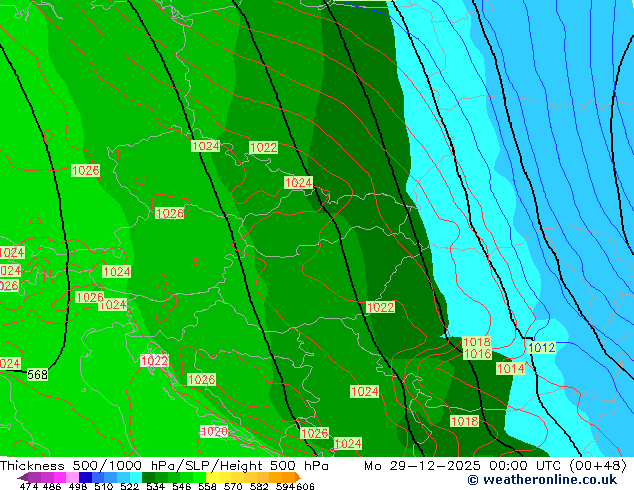The image size is (634, 490).
Task: Click the 474 legend value
Action: pyautogui.click(x=29, y=486)
